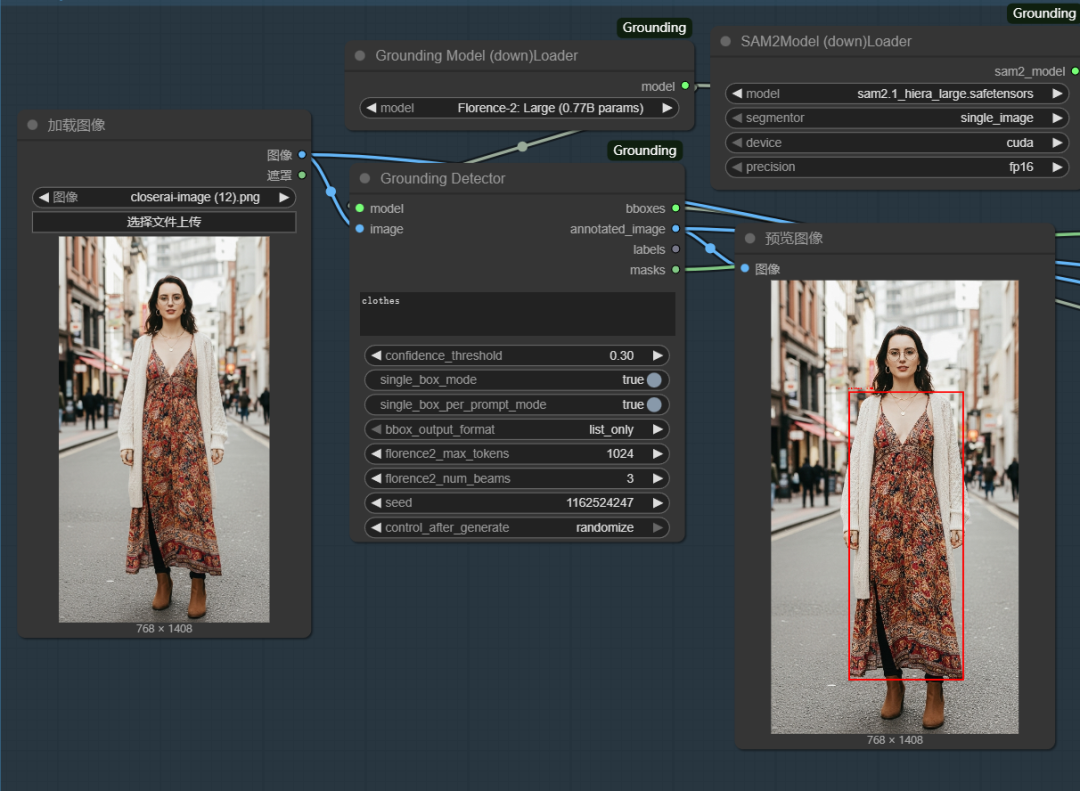Click the 遮罩 output port on 加载图像 node
Image resolution: width=1080 pixels, height=791 pixels.
click(x=302, y=175)
